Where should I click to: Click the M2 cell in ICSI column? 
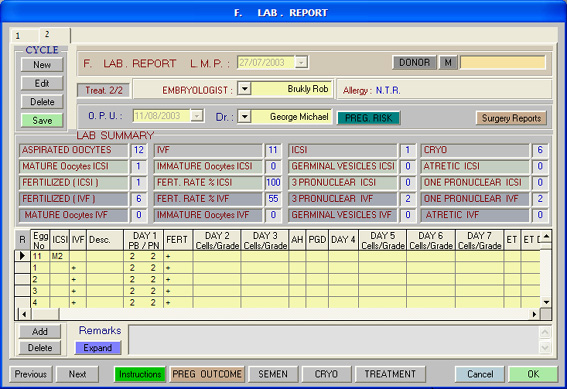tap(59, 256)
